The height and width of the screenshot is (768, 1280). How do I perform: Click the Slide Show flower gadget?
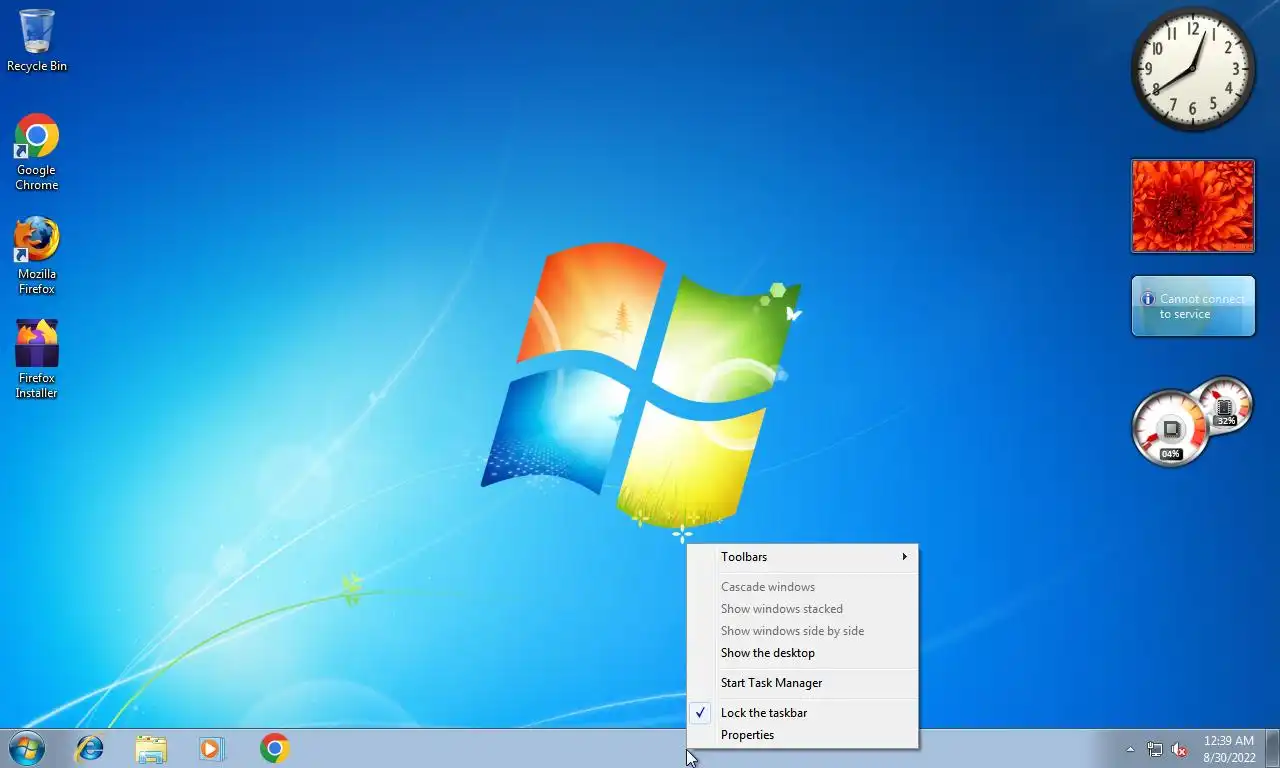click(x=1193, y=206)
